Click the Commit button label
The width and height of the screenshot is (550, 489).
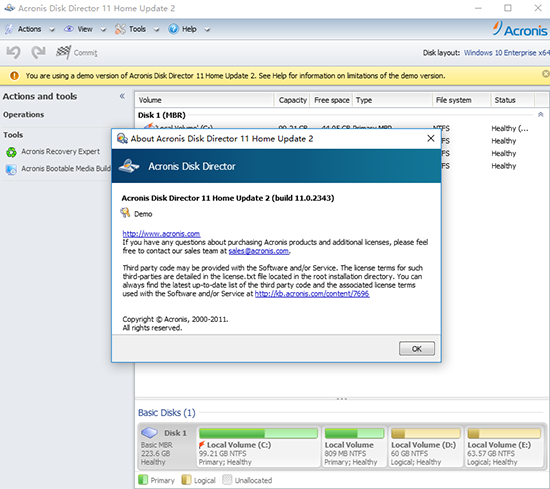tap(86, 53)
